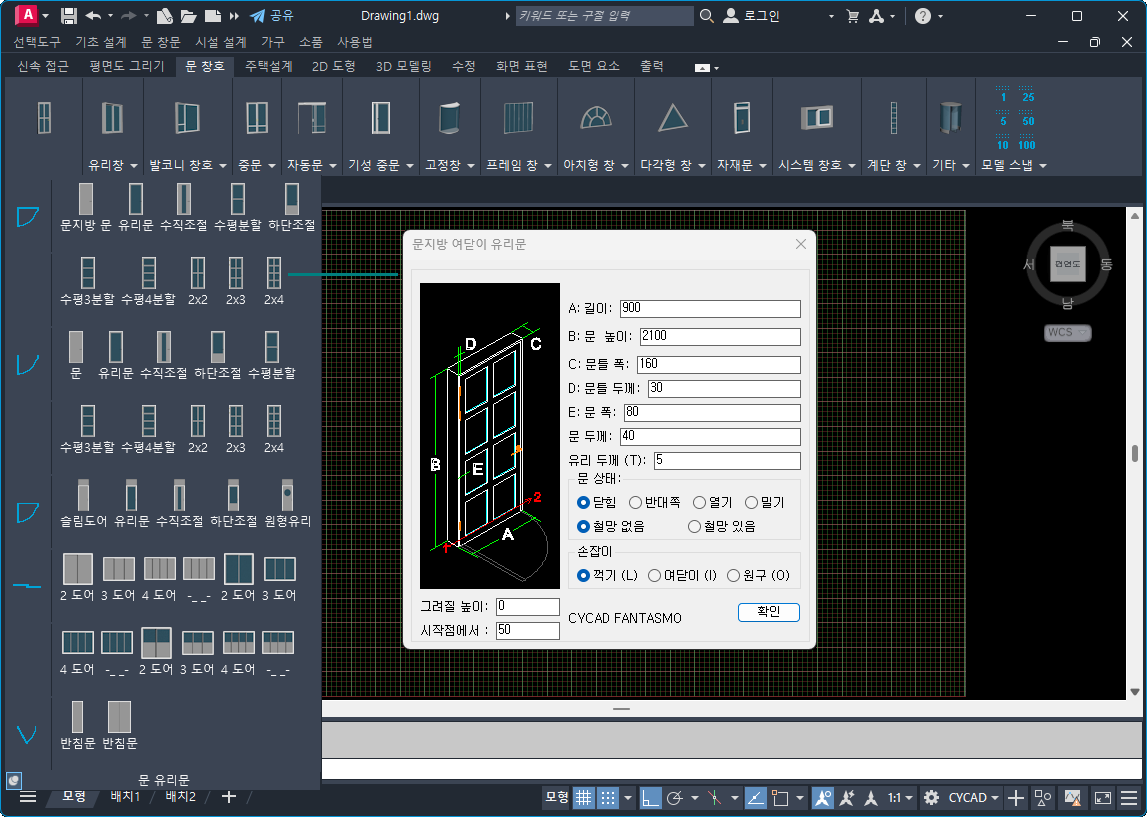Pick the frame window (프레임 창) icon

519,118
